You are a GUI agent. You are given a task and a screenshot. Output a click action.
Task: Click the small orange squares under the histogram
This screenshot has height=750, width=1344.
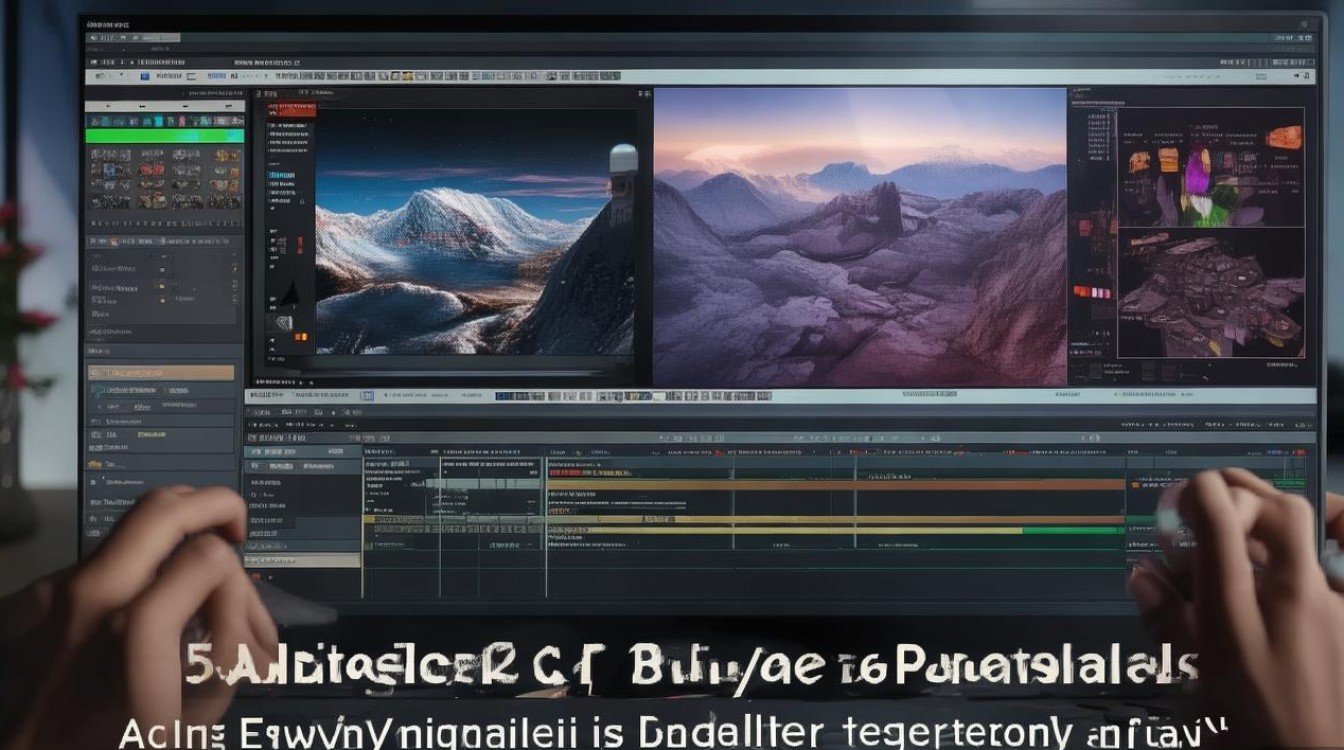[x=299, y=335]
